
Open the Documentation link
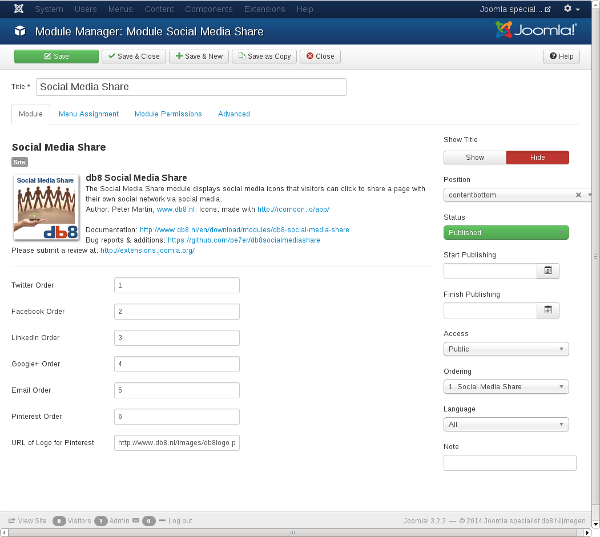coord(244,230)
